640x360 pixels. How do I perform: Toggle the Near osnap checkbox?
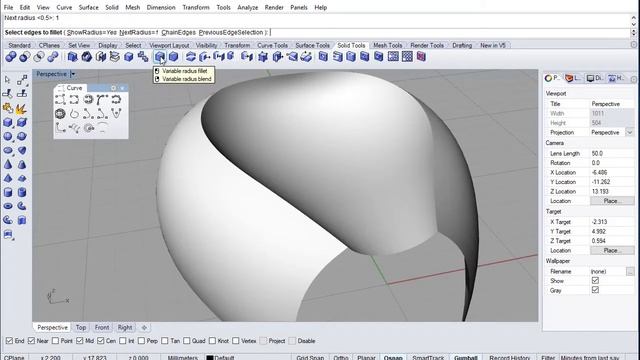[31, 341]
